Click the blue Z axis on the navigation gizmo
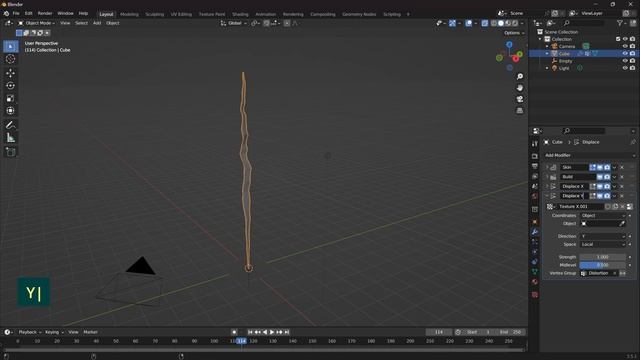The height and width of the screenshot is (360, 640). [x=509, y=44]
